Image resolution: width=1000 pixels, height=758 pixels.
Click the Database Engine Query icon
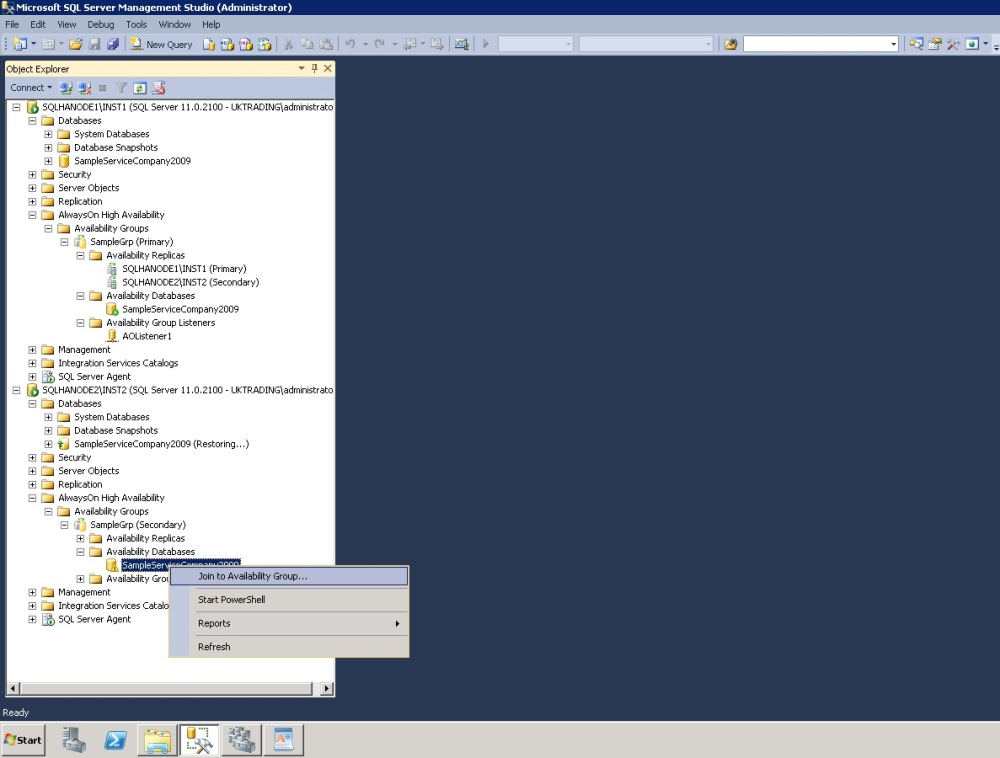209,44
